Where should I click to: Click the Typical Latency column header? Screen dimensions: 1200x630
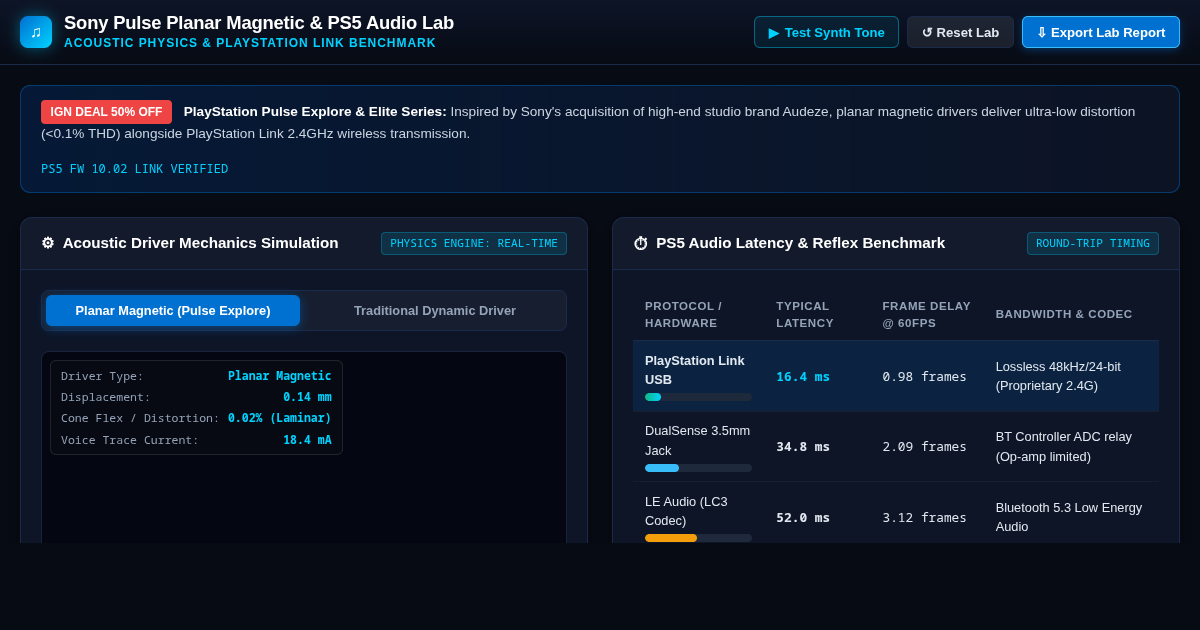tap(805, 314)
